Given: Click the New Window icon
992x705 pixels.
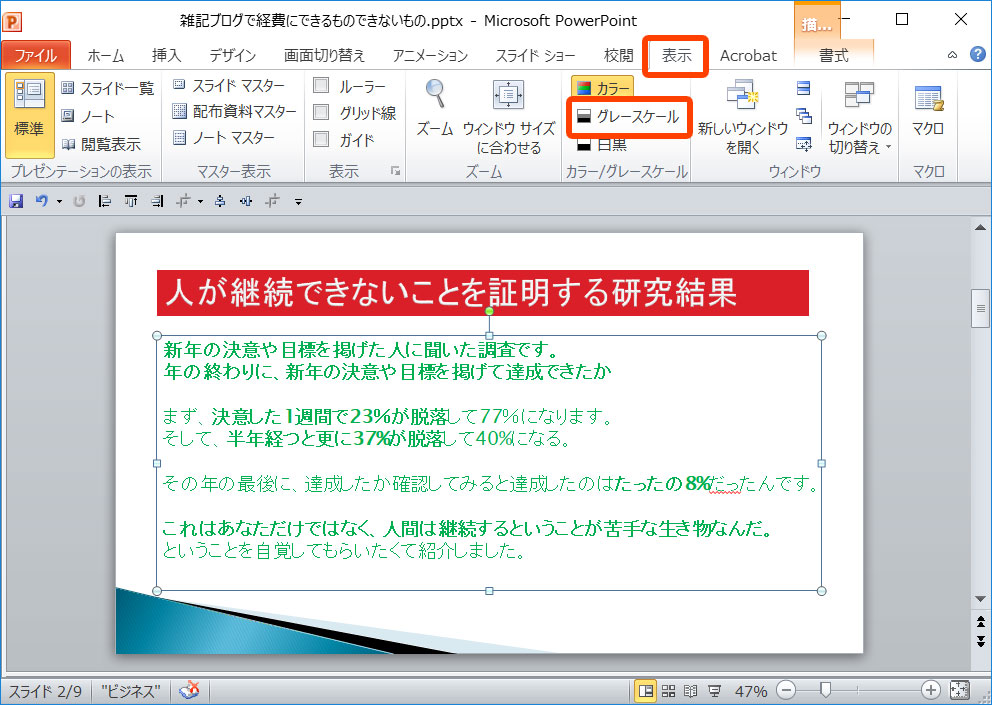Looking at the screenshot, I should [742, 97].
